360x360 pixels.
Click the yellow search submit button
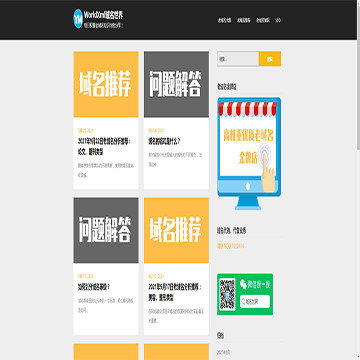(x=270, y=59)
